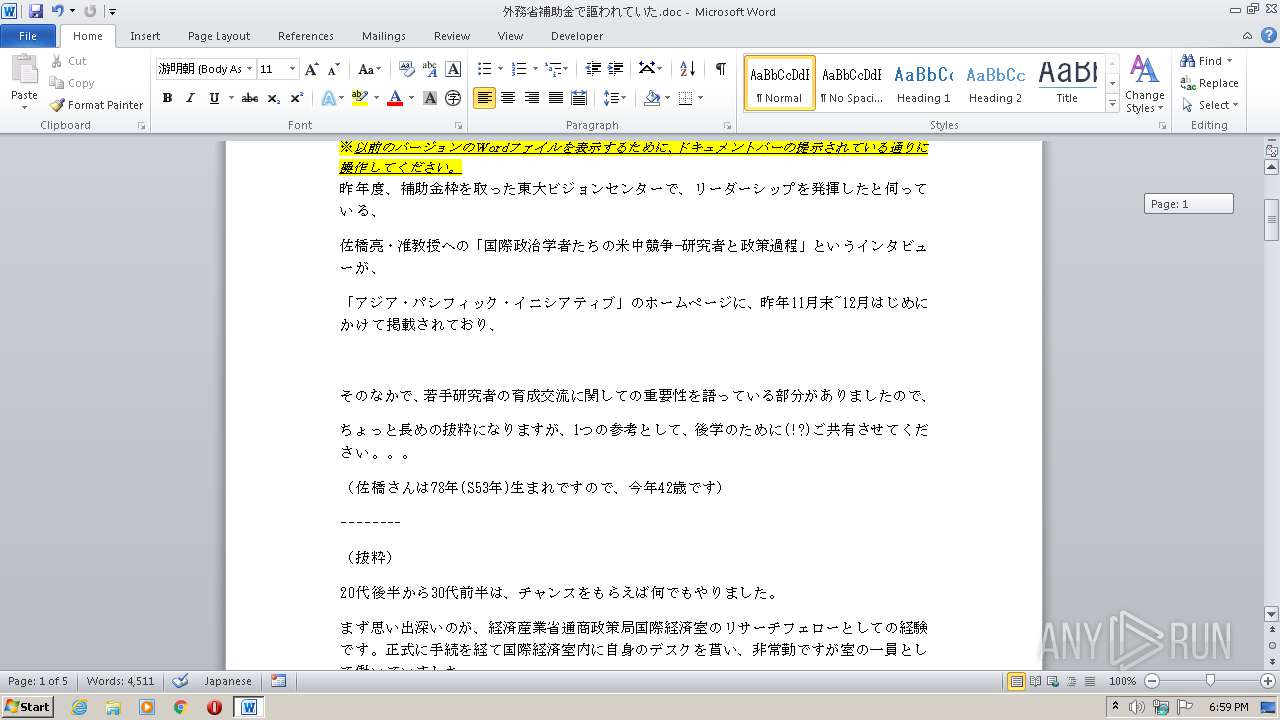1280x720 pixels.
Task: Click the Select button in Editing
Action: (1210, 105)
